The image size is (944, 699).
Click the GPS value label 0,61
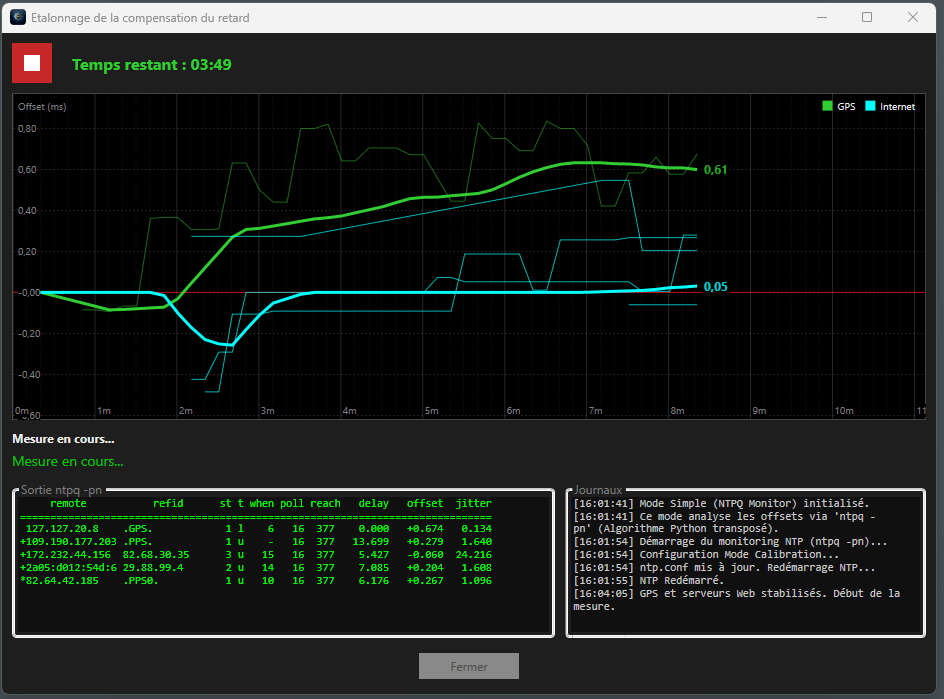click(715, 170)
